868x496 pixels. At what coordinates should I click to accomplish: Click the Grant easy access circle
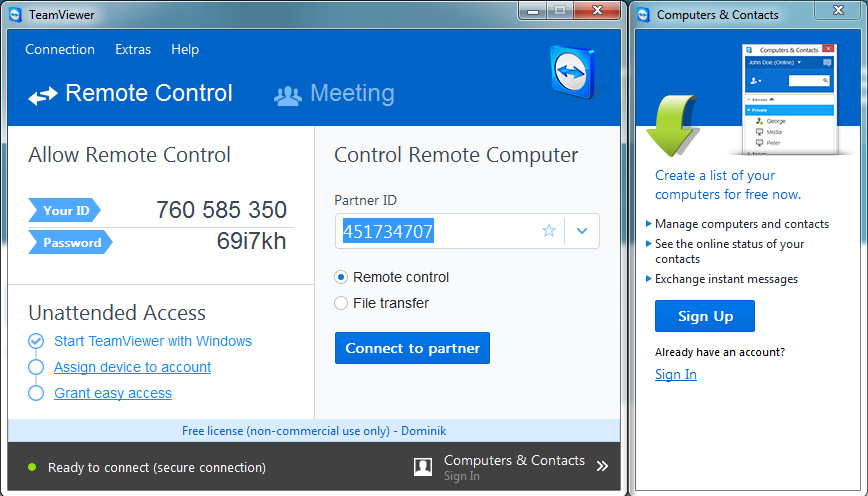pos(36,393)
